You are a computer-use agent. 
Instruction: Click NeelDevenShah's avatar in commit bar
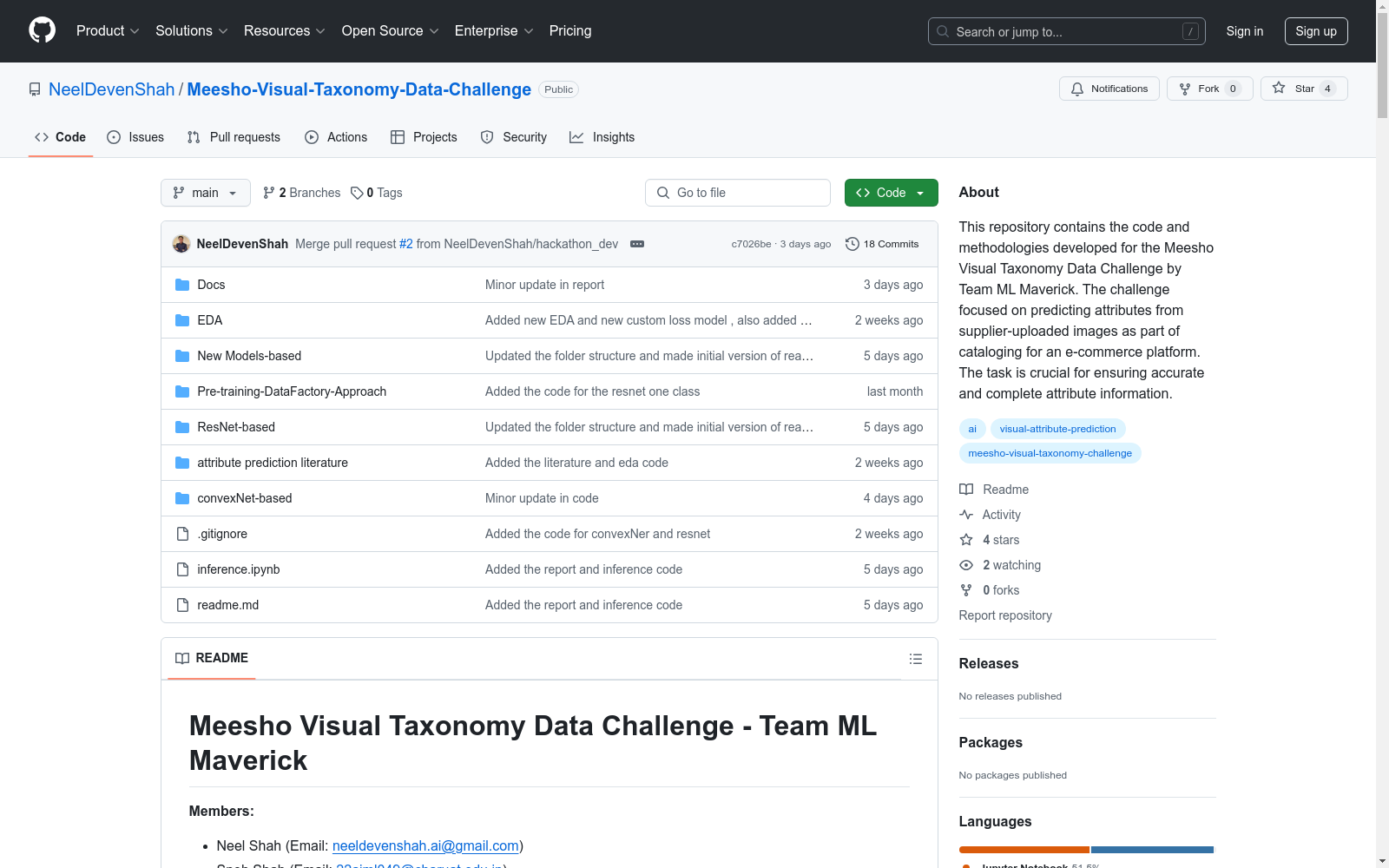click(181, 244)
